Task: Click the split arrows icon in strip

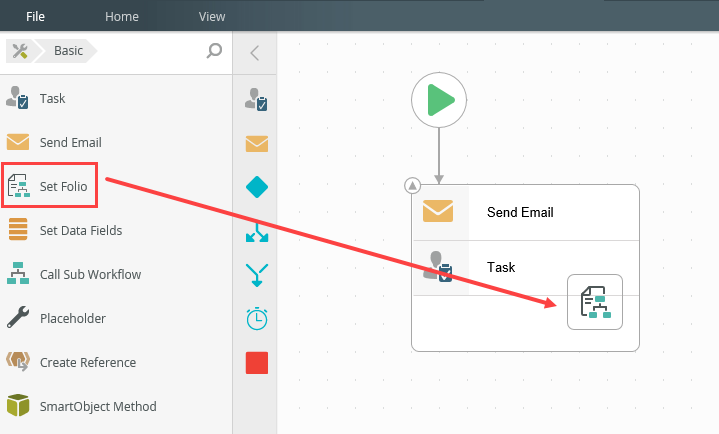Action: [257, 232]
